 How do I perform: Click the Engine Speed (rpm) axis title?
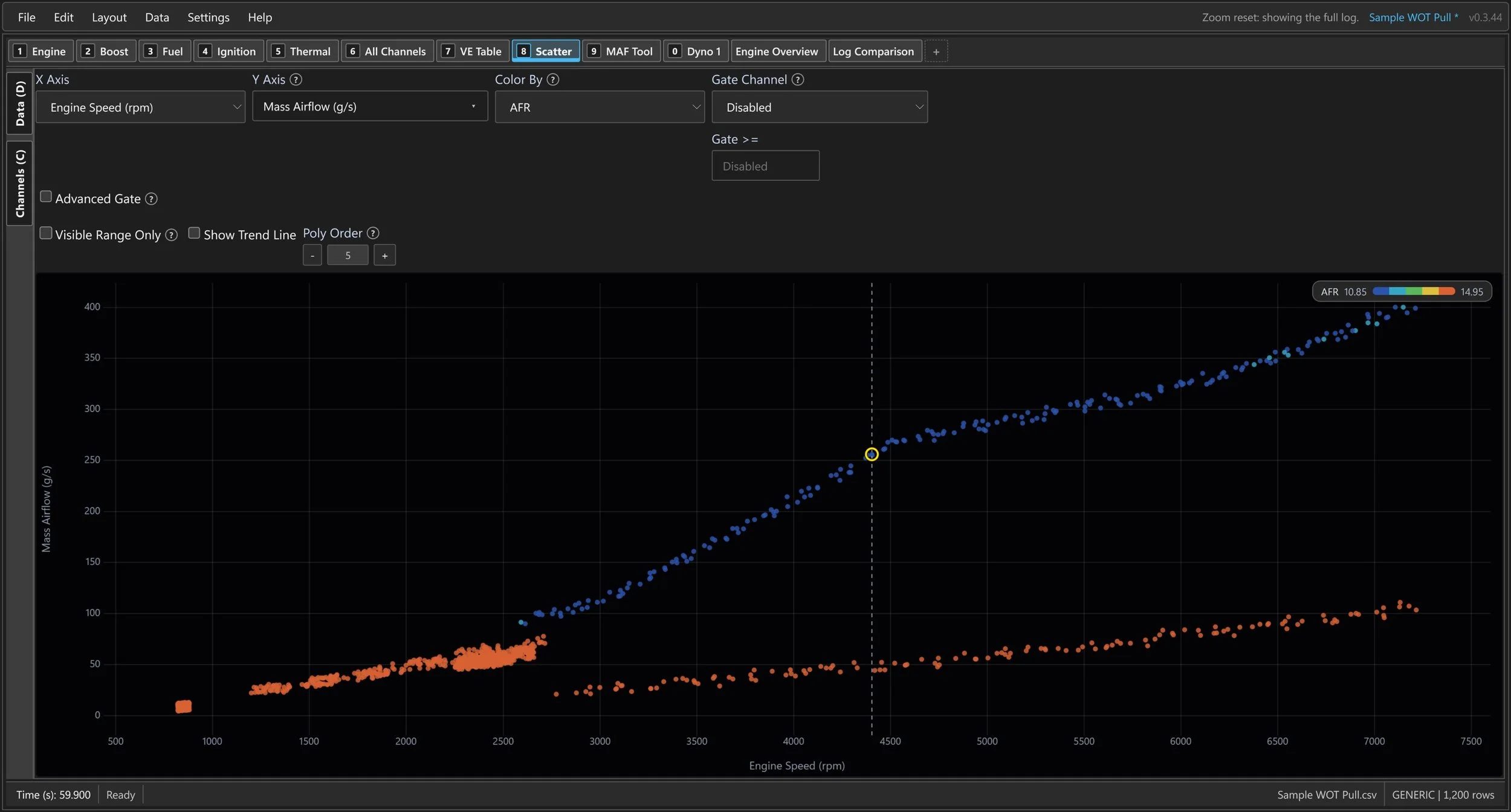(x=797, y=765)
